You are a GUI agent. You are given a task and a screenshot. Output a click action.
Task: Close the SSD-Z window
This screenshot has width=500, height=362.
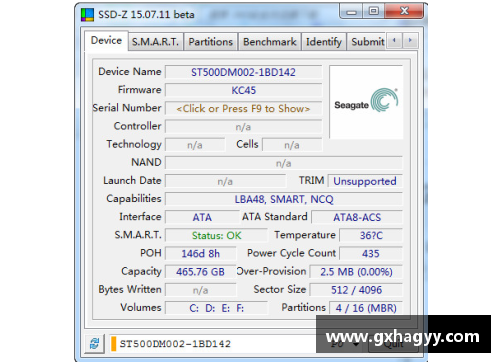click(x=404, y=11)
